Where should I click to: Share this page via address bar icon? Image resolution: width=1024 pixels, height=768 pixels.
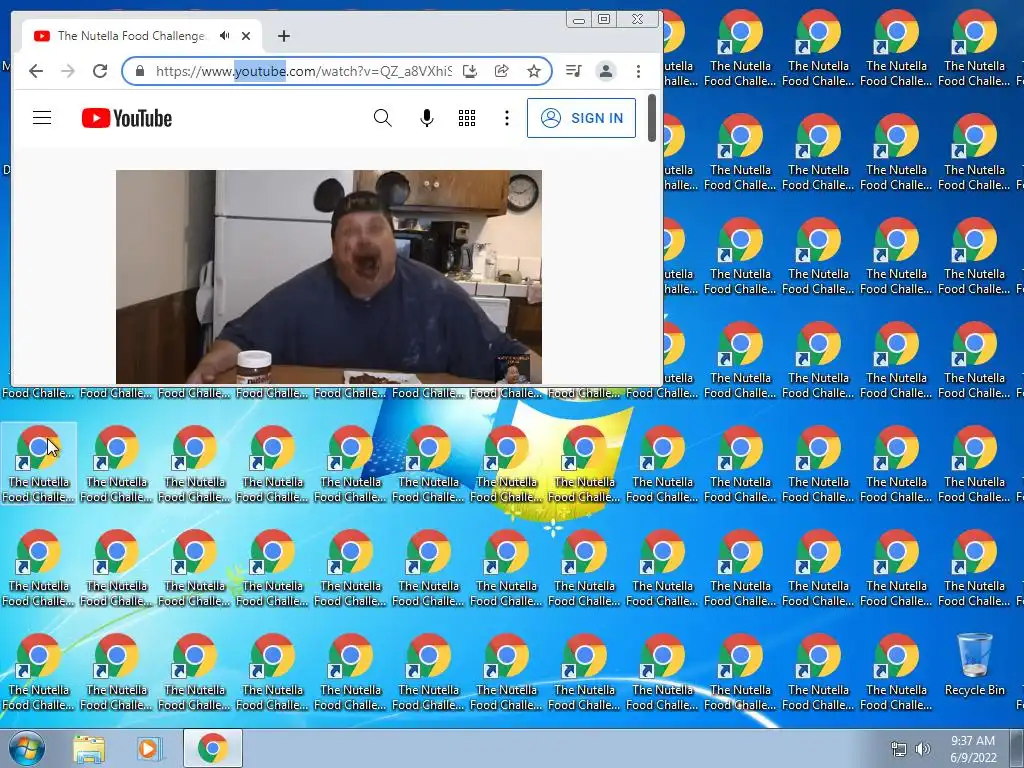pos(502,71)
